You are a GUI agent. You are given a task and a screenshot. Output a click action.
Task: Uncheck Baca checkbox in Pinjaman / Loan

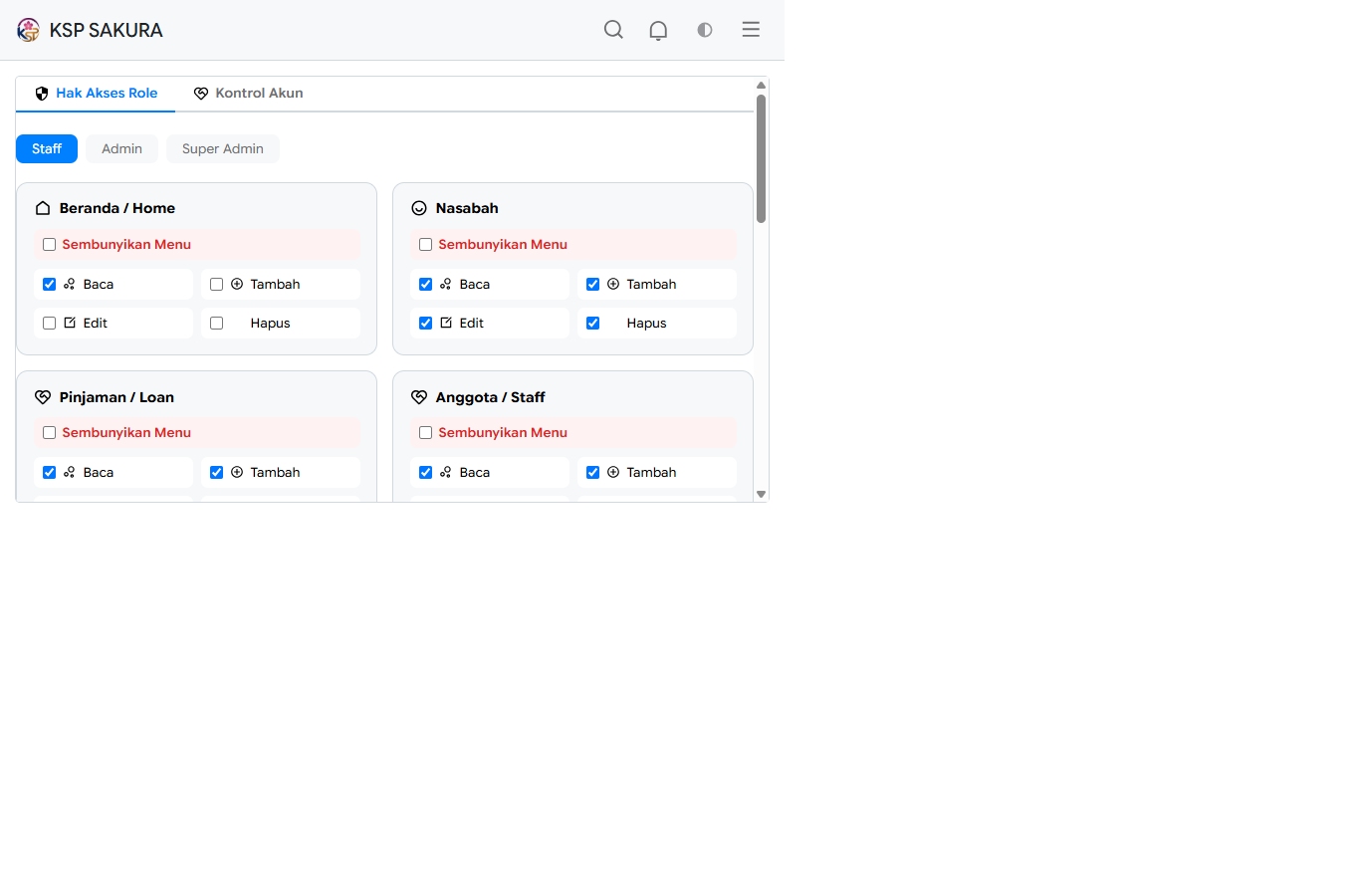(49, 472)
